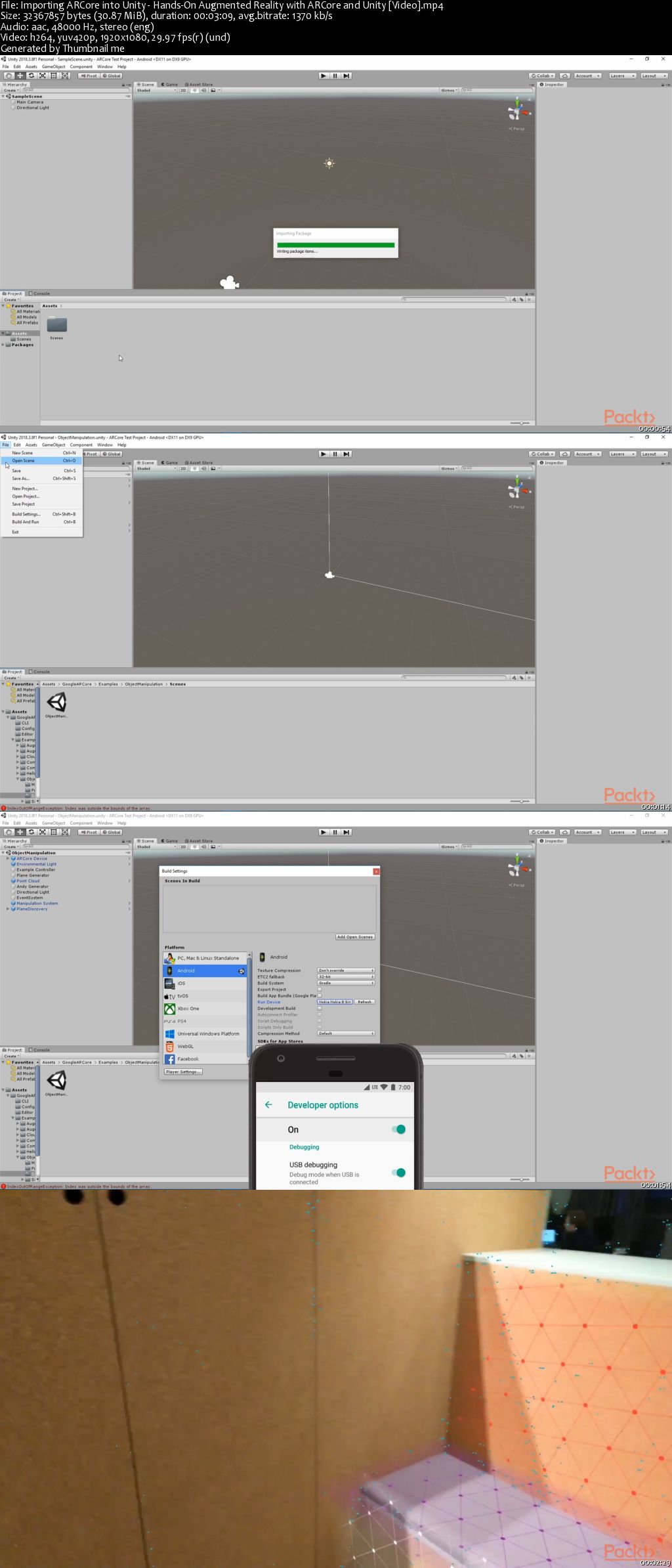The width and height of the screenshot is (672, 1568).
Task: Check the Development Build checkbox
Action: [x=320, y=1008]
